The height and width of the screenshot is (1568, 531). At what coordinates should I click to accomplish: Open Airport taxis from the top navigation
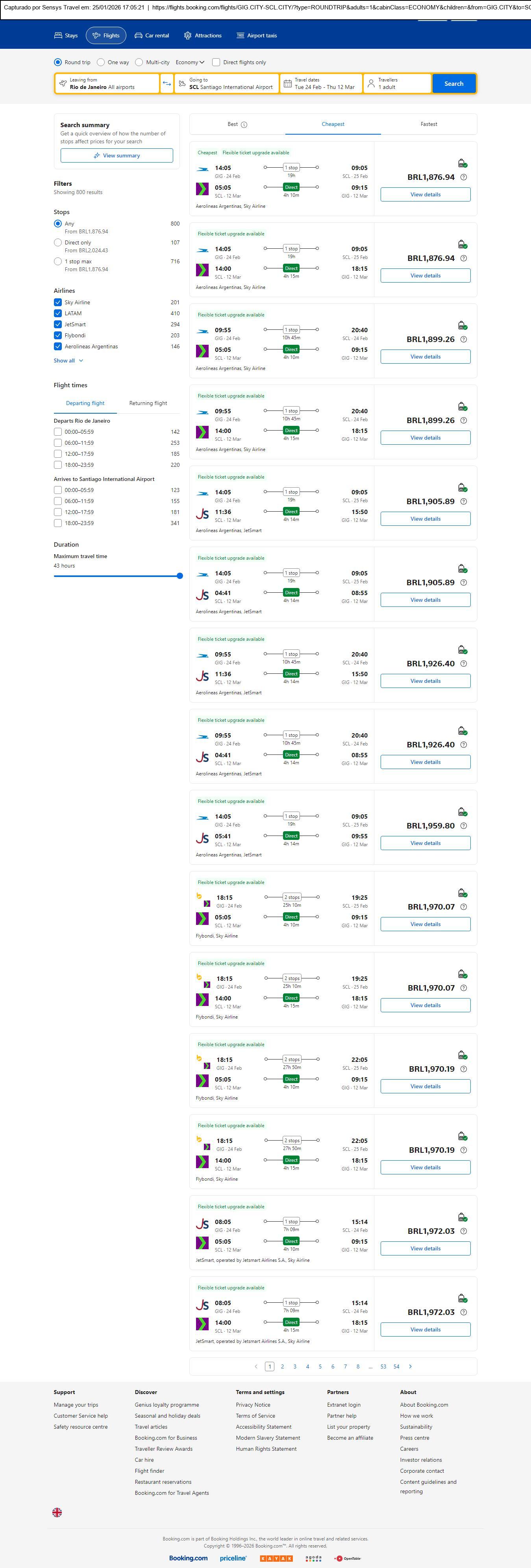pos(256,36)
